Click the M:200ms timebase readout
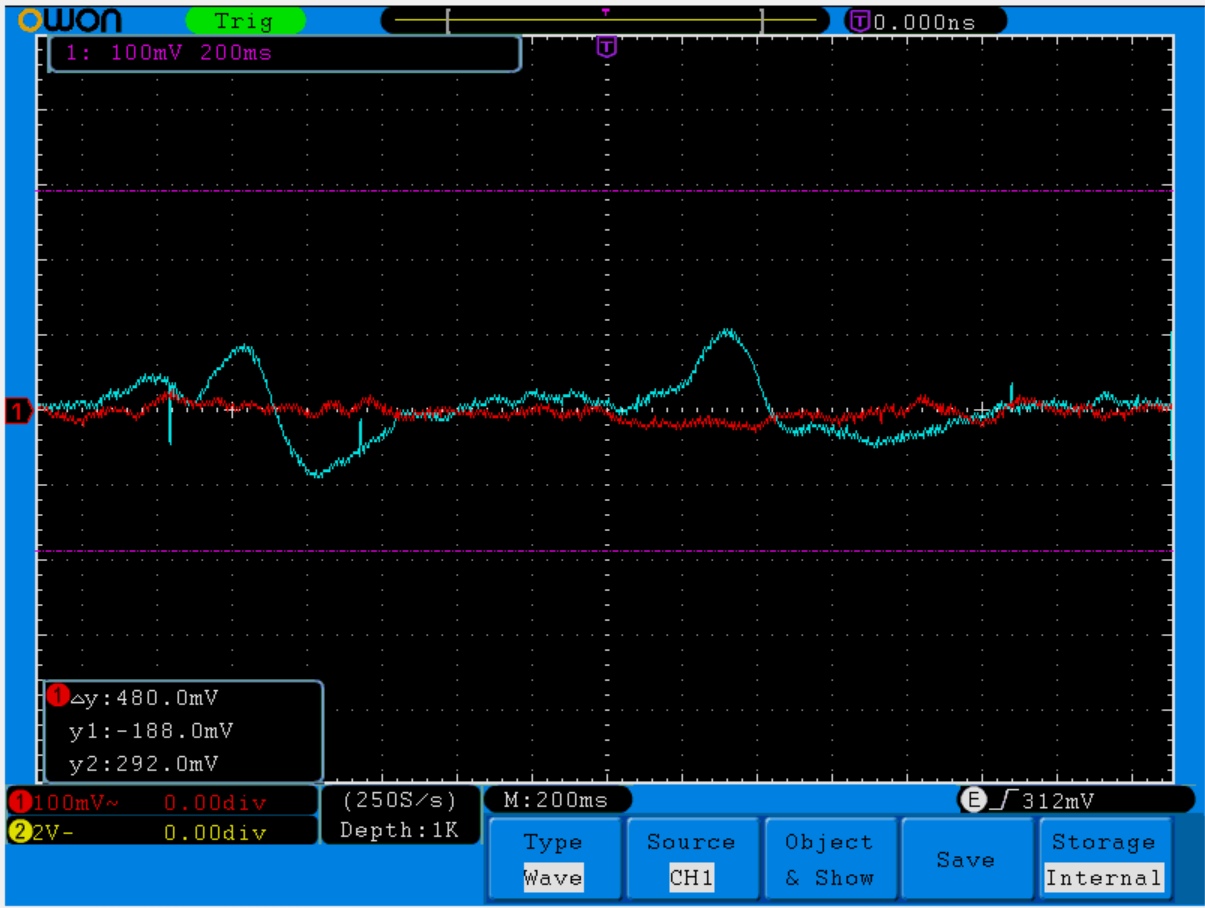The image size is (1205, 908). click(x=559, y=800)
